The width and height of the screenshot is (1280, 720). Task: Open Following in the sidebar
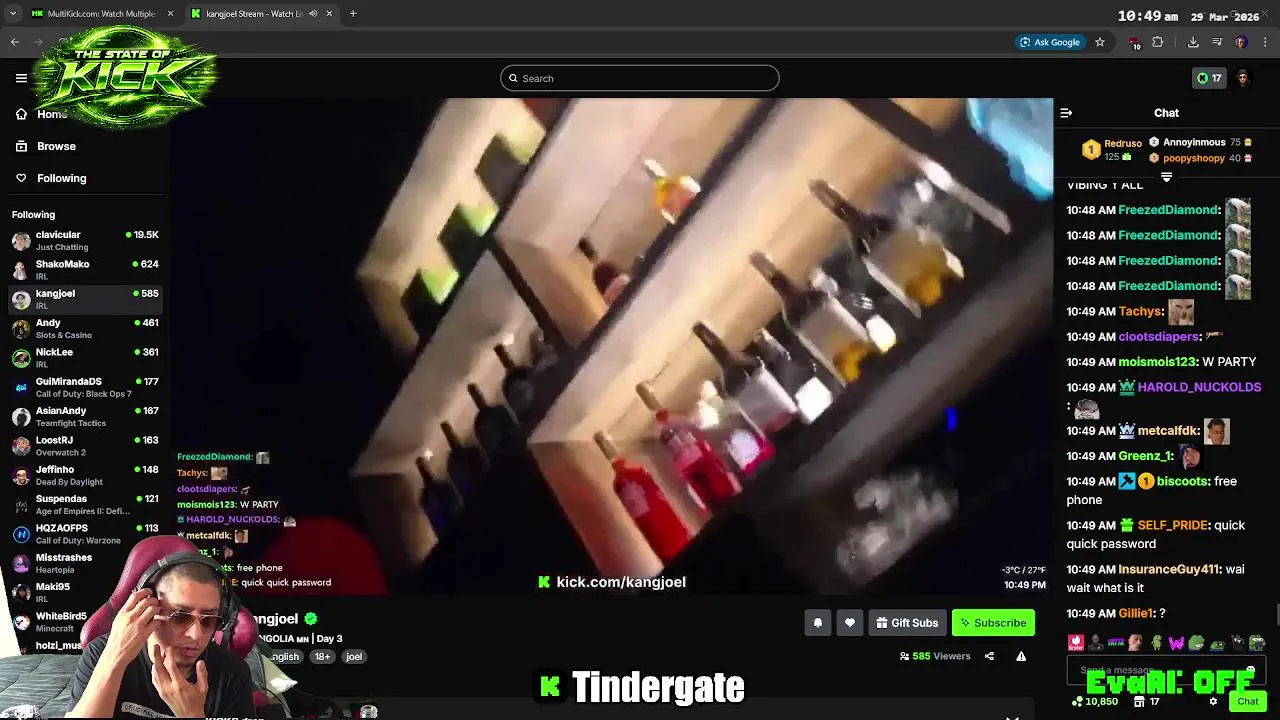[61, 178]
